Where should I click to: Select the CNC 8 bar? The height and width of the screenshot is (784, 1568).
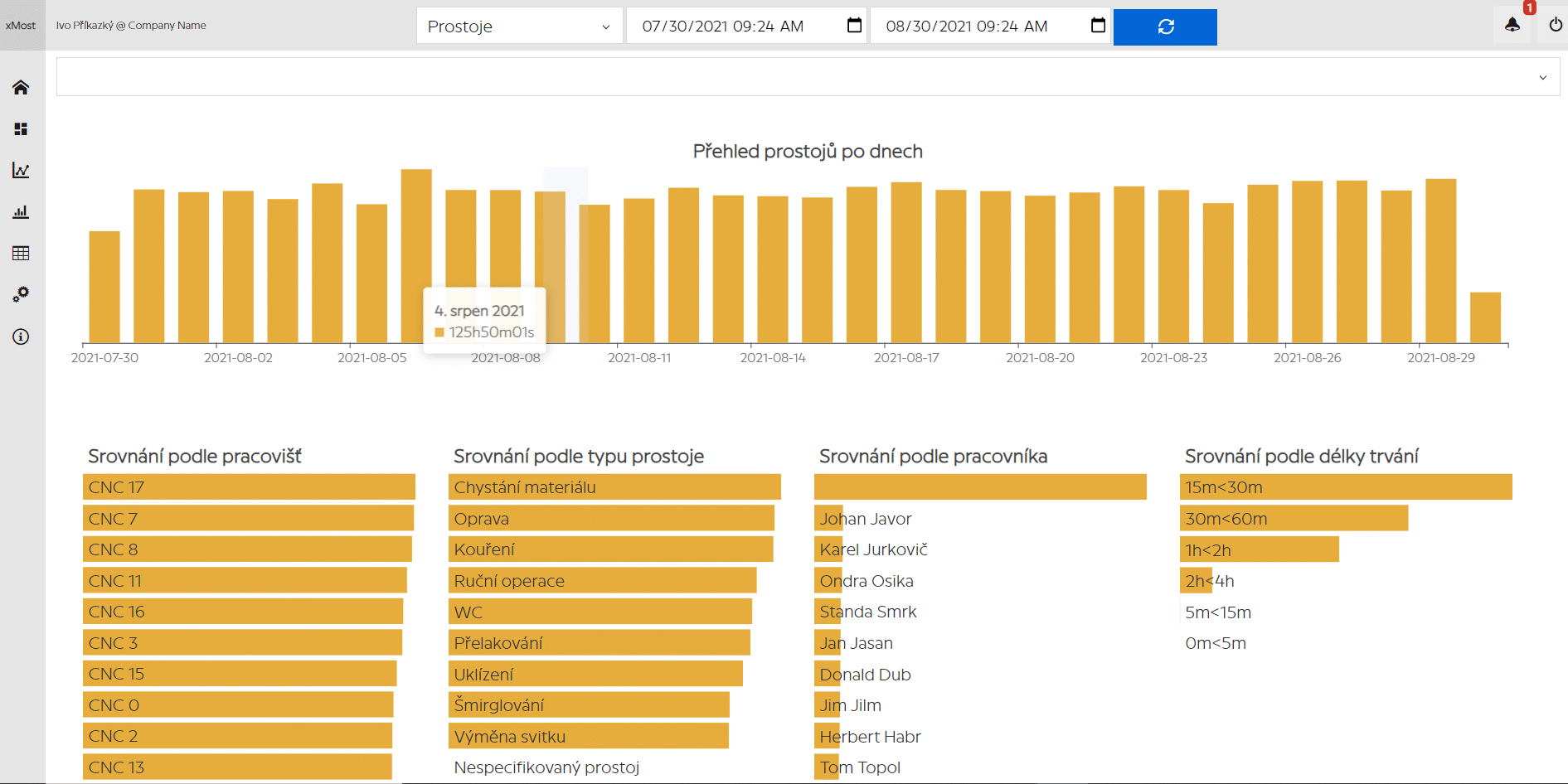247,549
